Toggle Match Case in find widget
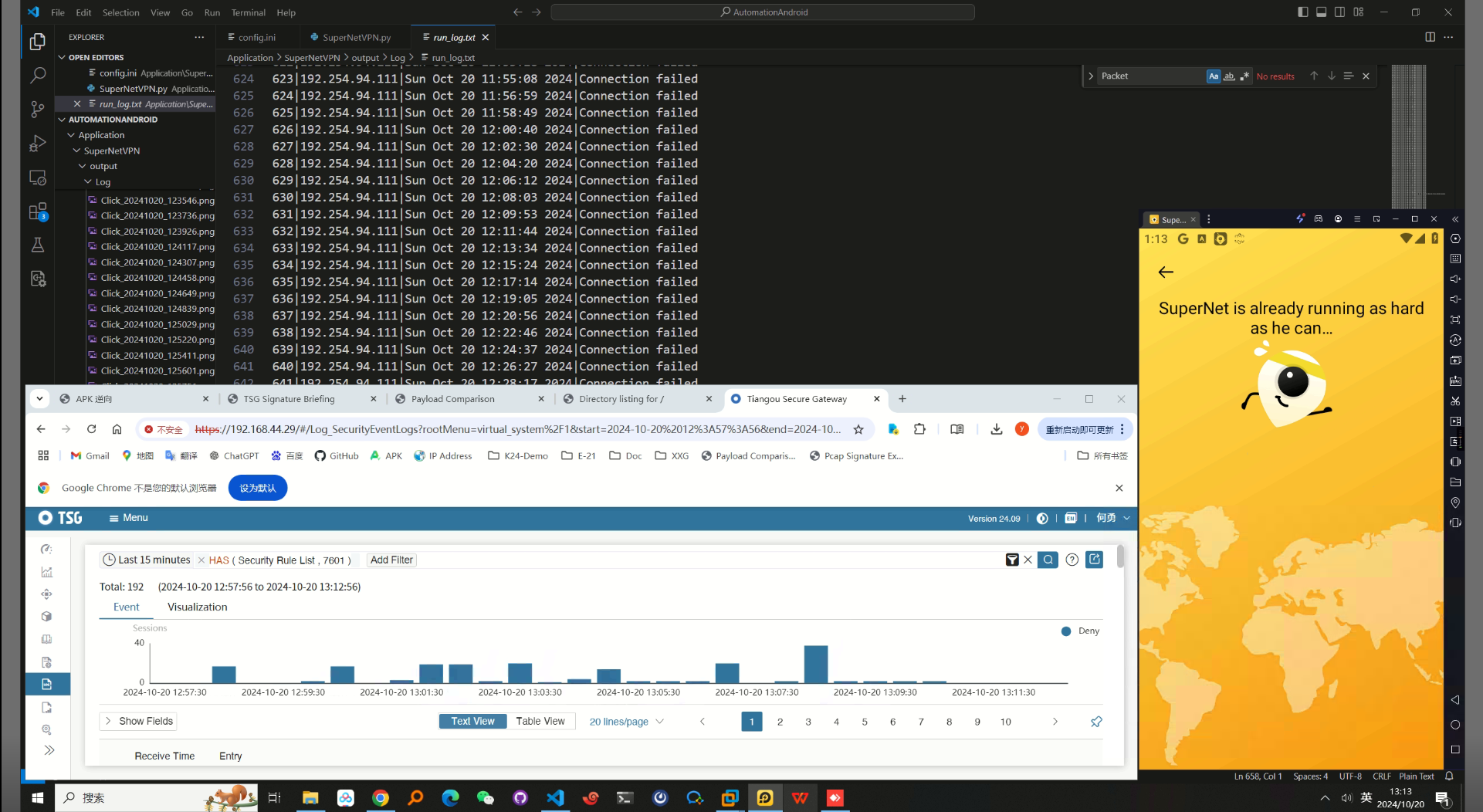The height and width of the screenshot is (812, 1483). [1214, 76]
